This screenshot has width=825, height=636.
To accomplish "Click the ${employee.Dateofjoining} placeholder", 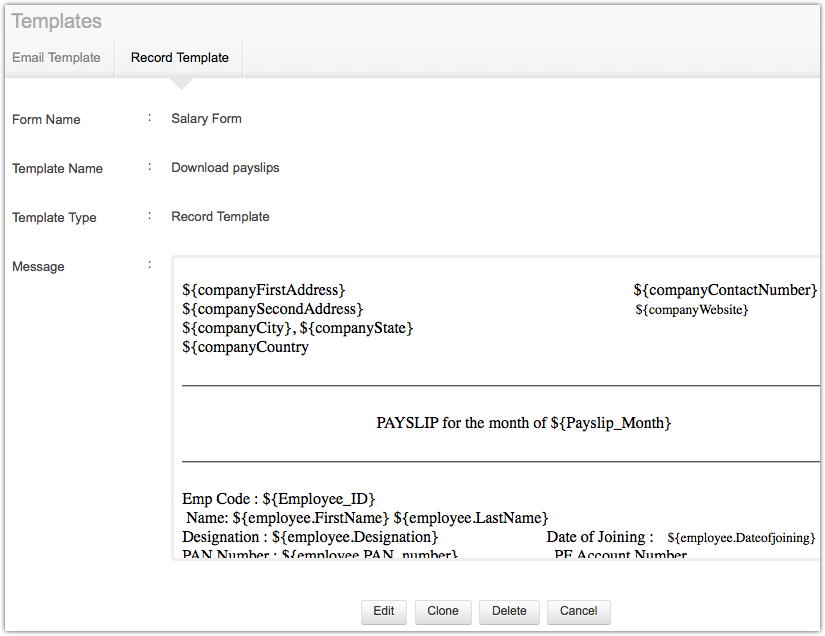I will (x=741, y=538).
